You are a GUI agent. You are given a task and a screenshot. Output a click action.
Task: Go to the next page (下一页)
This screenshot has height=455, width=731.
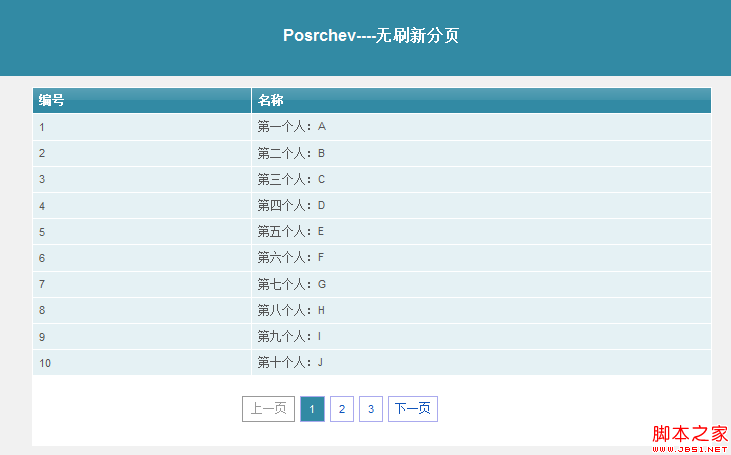[412, 409]
